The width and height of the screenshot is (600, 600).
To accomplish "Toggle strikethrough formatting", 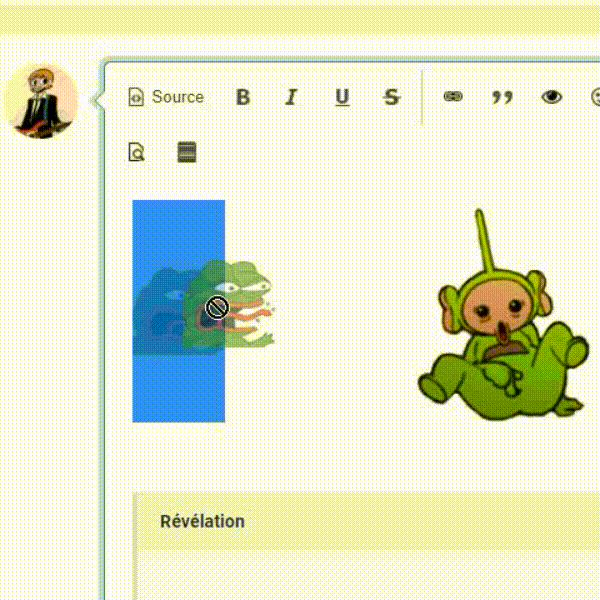I will coord(391,97).
